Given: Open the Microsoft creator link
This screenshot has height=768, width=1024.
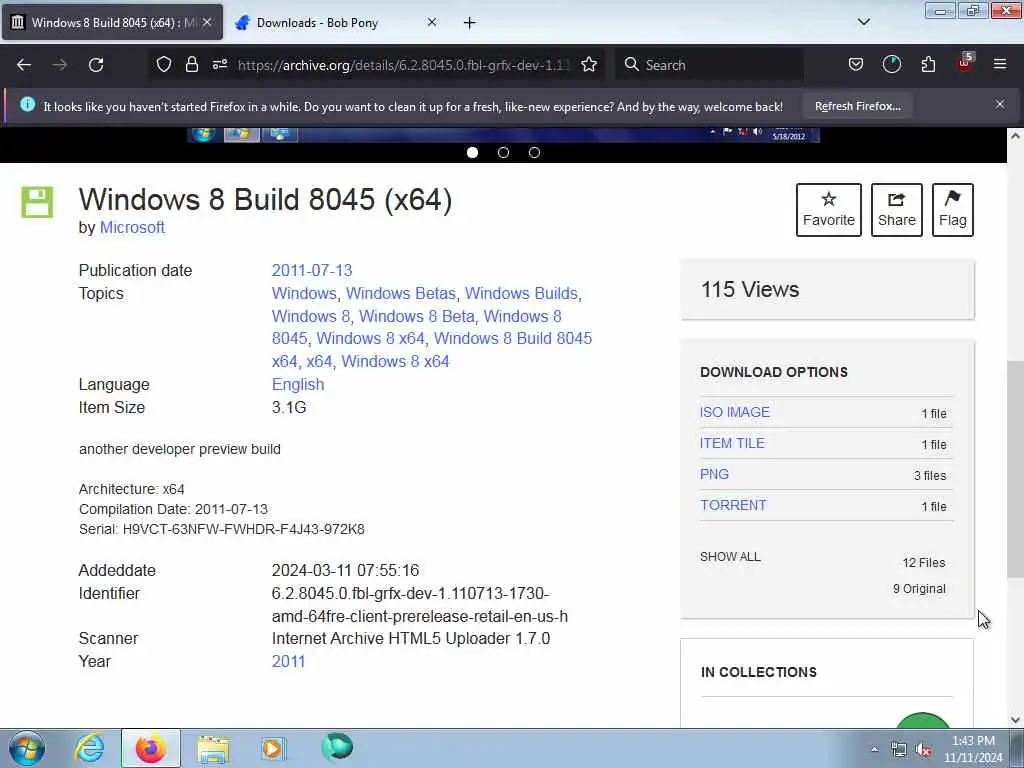Looking at the screenshot, I should pyautogui.click(x=132, y=227).
